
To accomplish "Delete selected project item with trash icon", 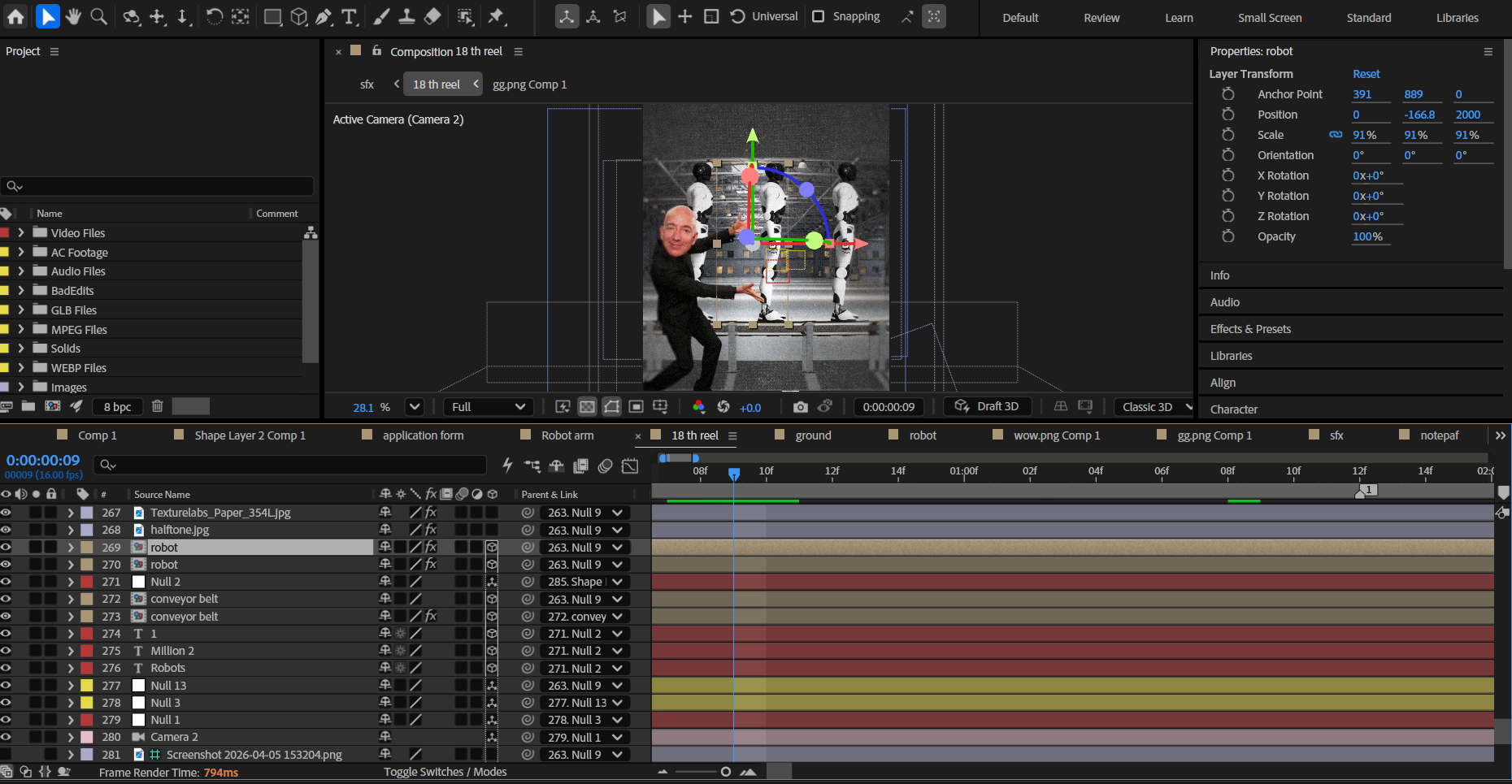I will (x=158, y=406).
